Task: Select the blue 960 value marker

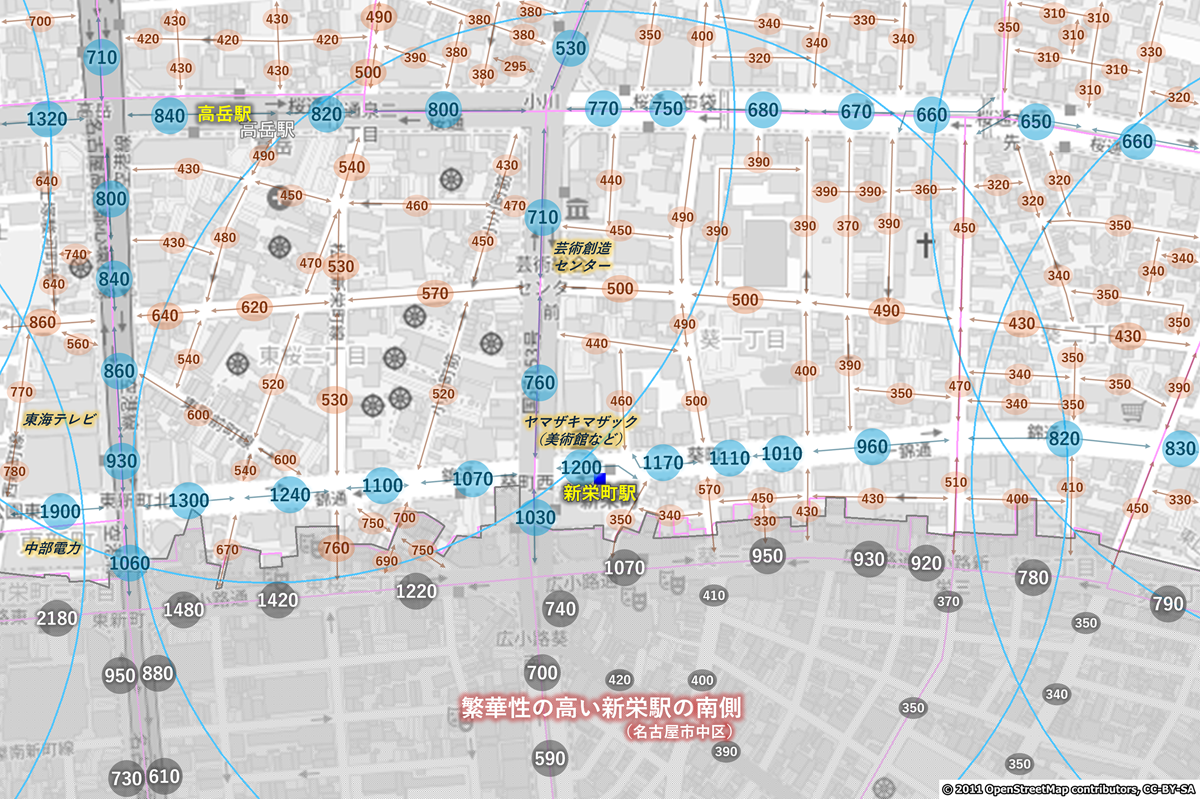Action: (x=872, y=447)
